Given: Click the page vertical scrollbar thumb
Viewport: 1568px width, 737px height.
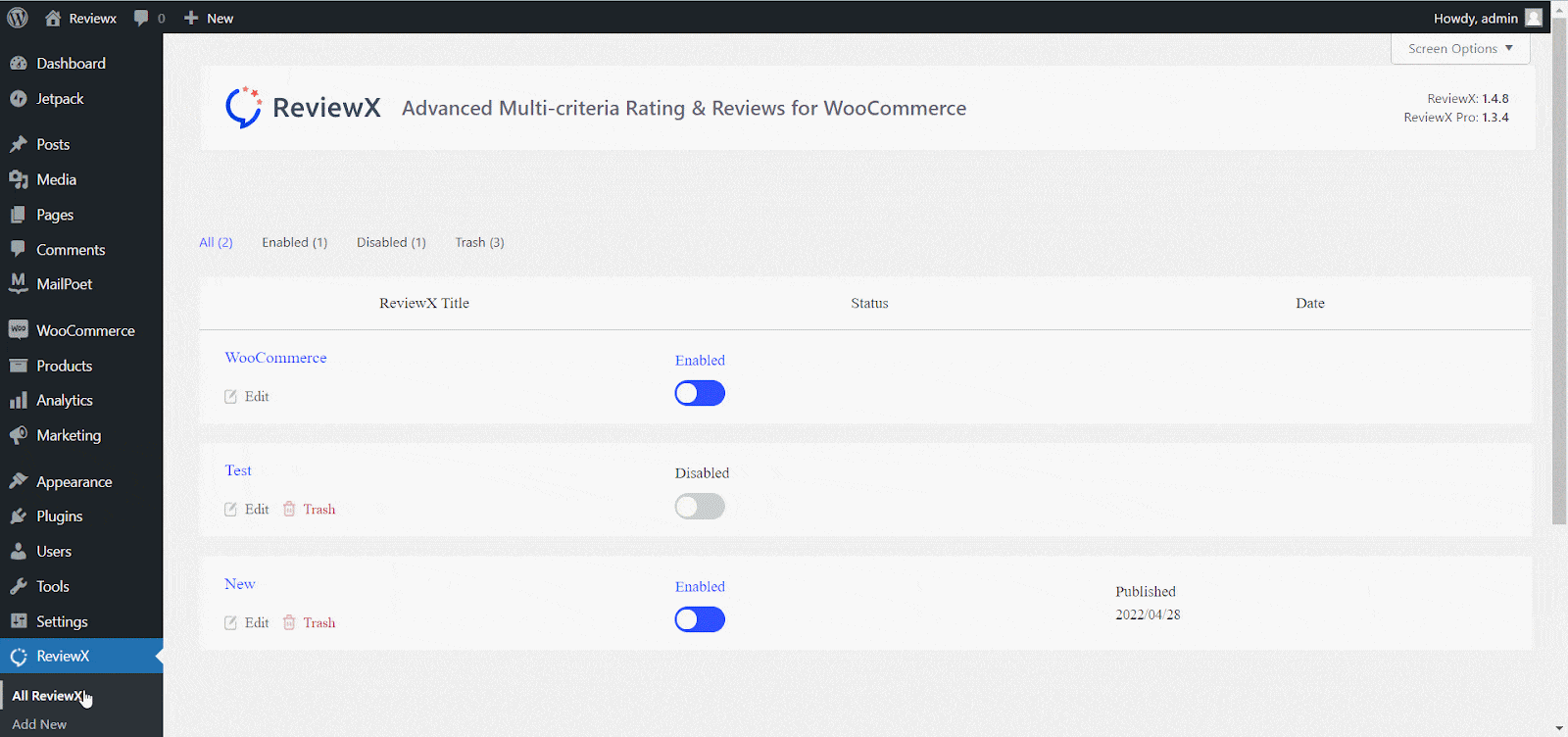Looking at the screenshot, I should click(1559, 270).
